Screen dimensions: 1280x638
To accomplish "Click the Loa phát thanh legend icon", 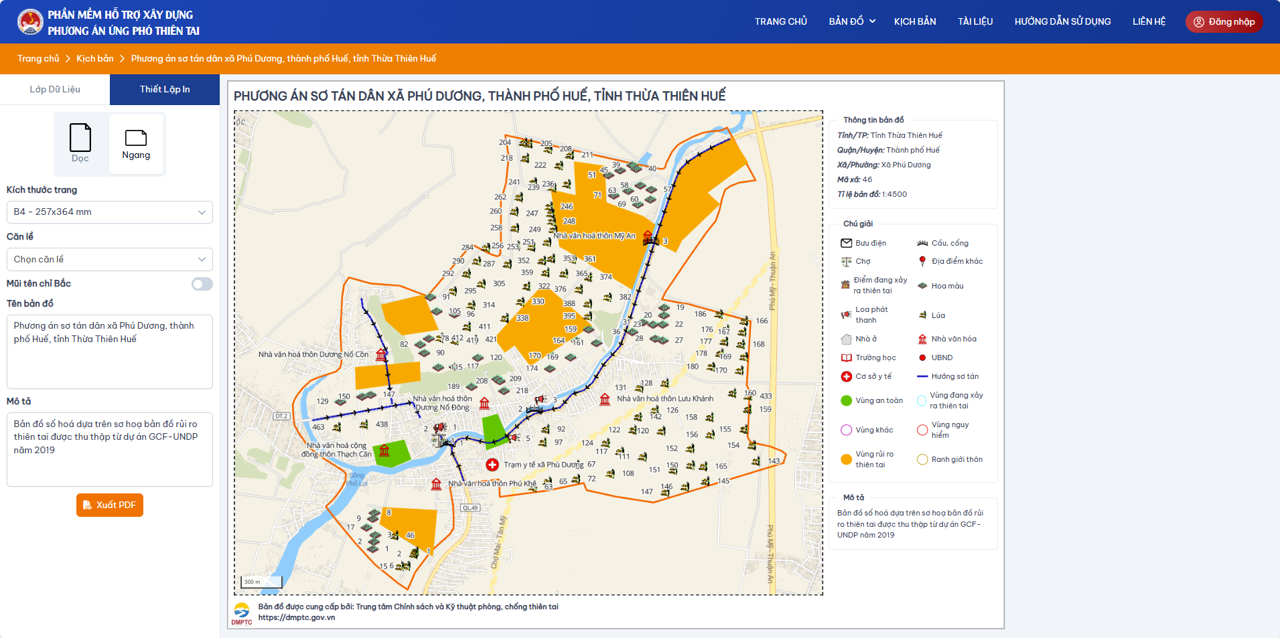I will point(846,315).
